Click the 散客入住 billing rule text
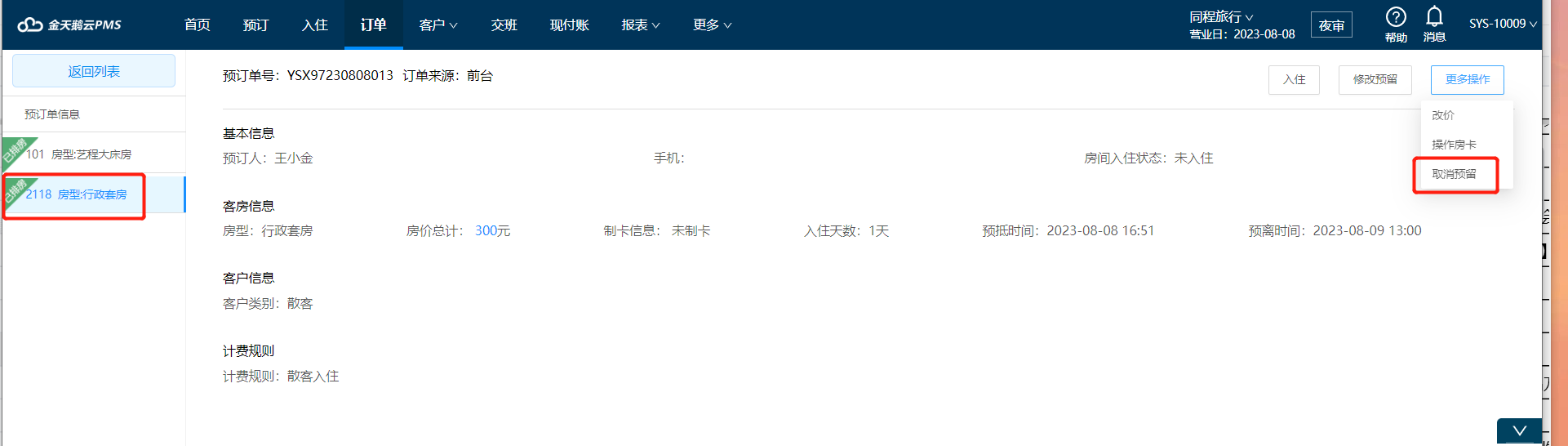The image size is (1568, 446). coord(313,377)
